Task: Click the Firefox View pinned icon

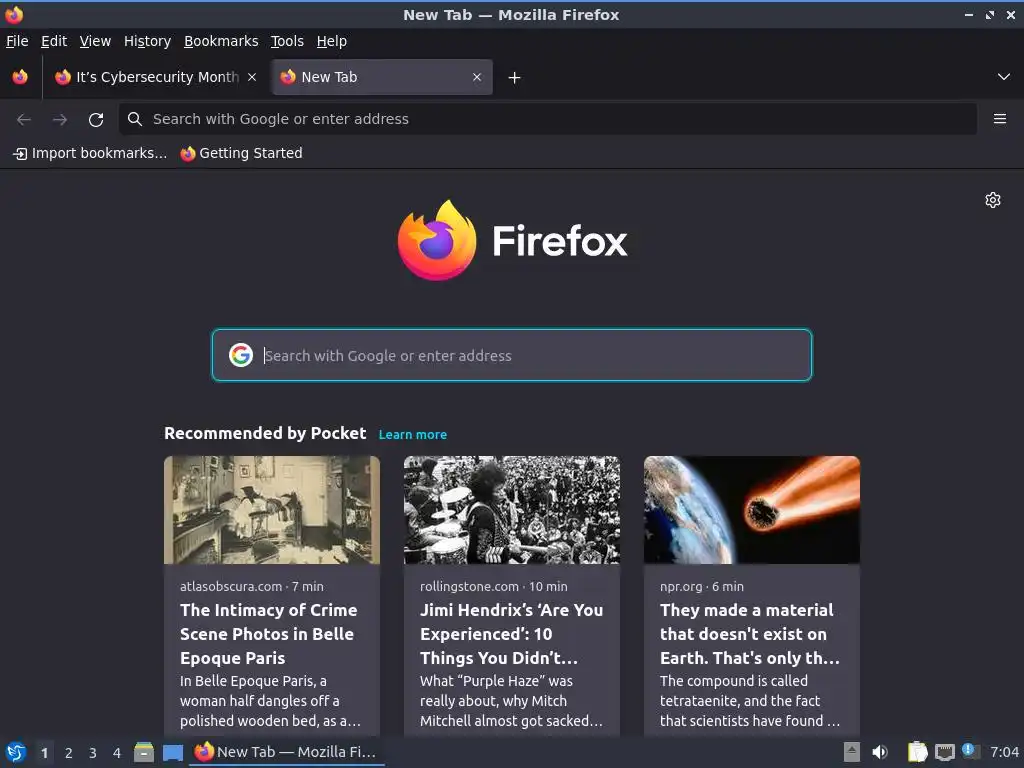Action: pos(20,77)
